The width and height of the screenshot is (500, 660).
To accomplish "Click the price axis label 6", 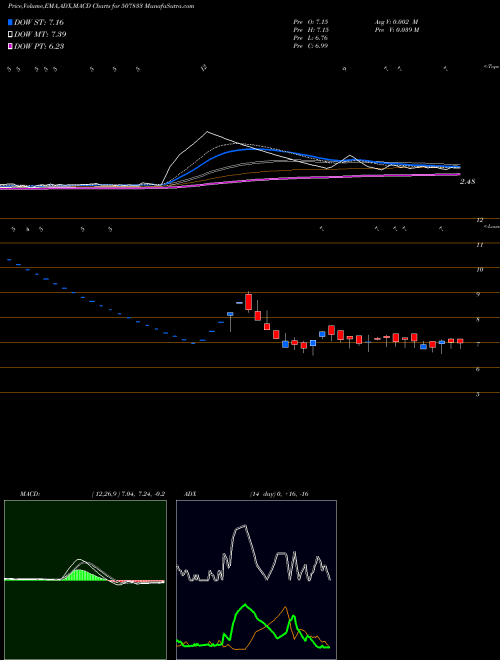I will 478,370.
